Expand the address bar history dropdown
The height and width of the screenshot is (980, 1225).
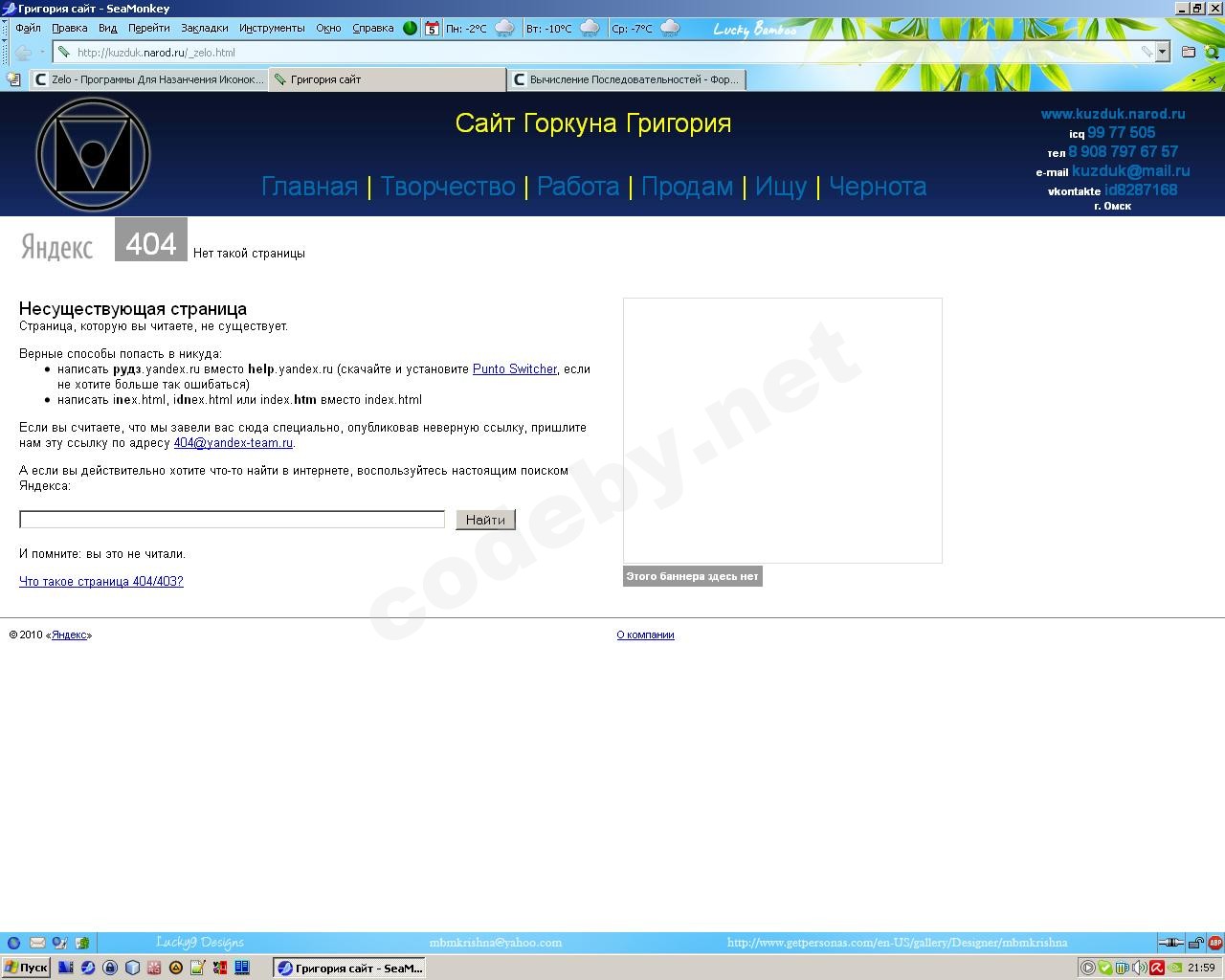tap(1163, 53)
